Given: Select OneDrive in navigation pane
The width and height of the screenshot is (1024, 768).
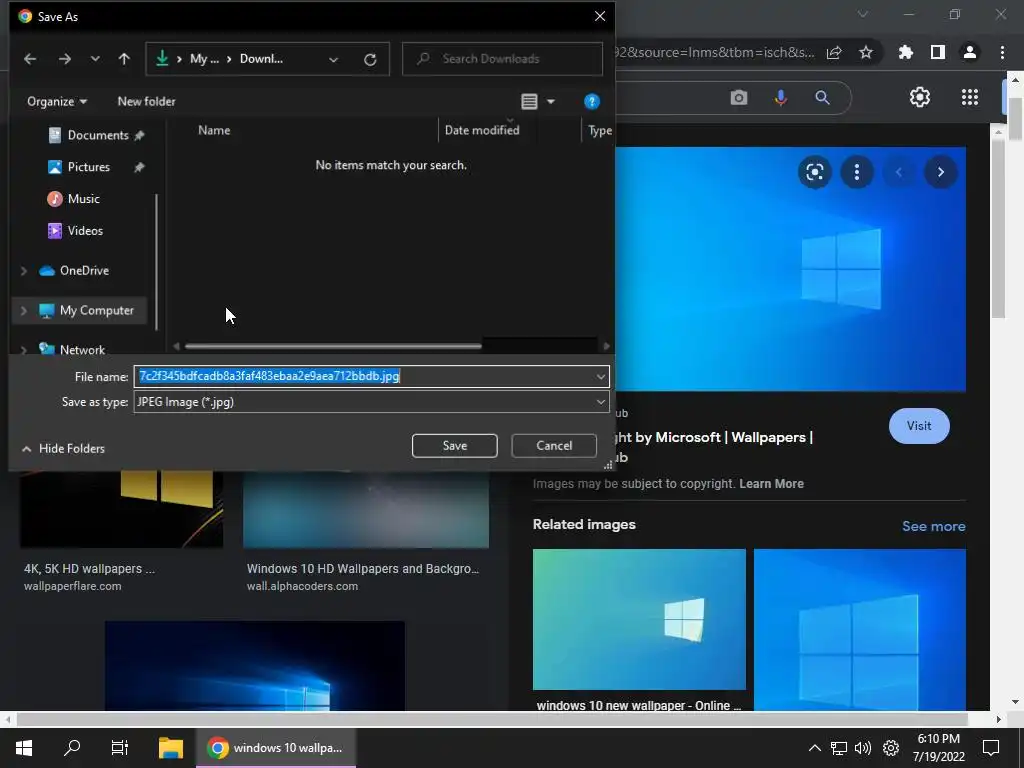Looking at the screenshot, I should 84,270.
